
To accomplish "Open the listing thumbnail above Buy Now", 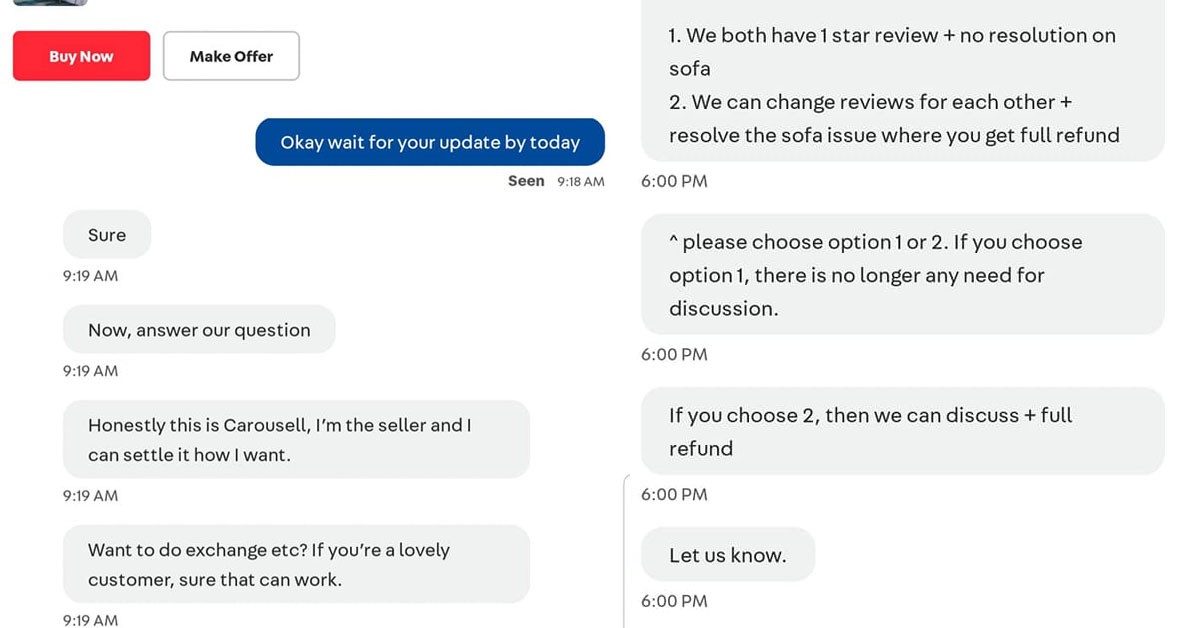I will click(x=50, y=3).
